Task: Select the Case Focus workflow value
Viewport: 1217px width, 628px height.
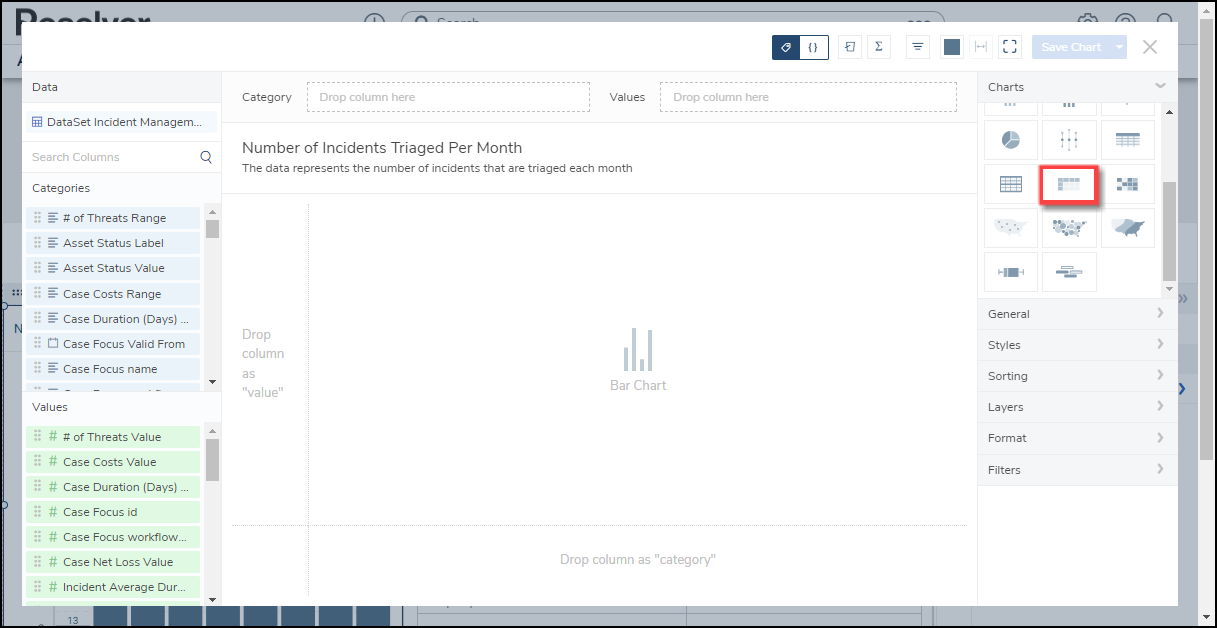Action: point(113,537)
